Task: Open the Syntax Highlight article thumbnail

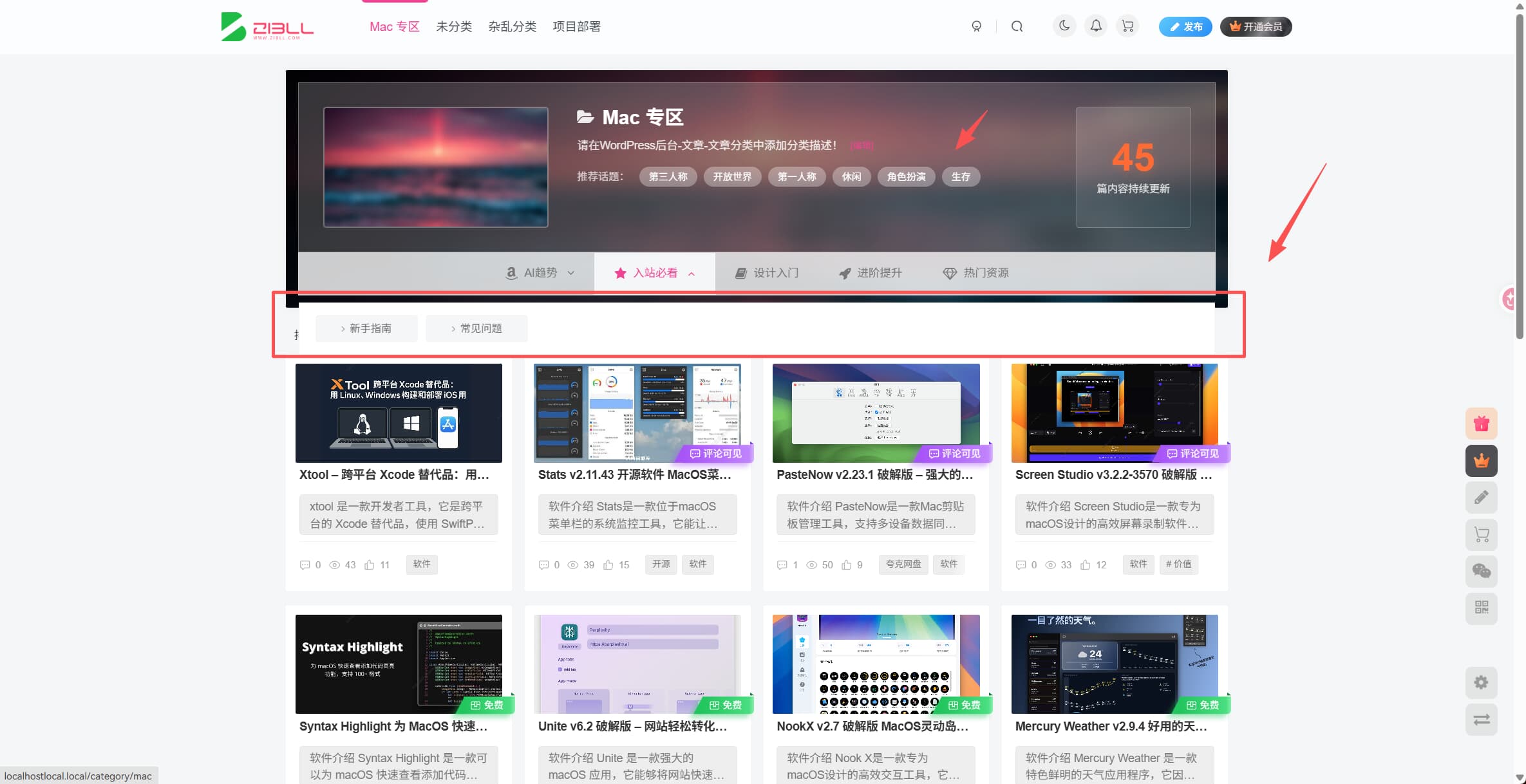Action: pos(399,664)
